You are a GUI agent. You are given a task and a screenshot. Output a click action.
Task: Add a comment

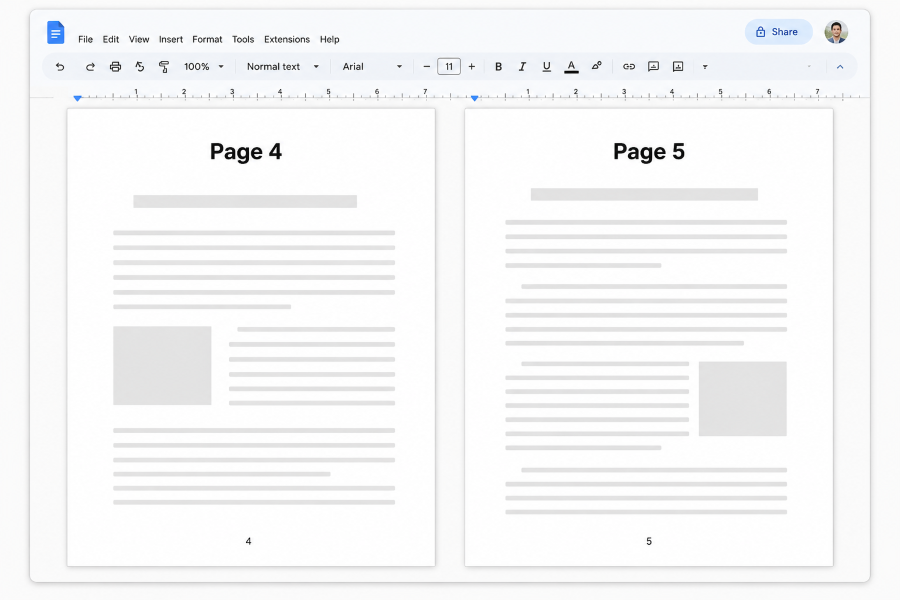[x=653, y=67]
